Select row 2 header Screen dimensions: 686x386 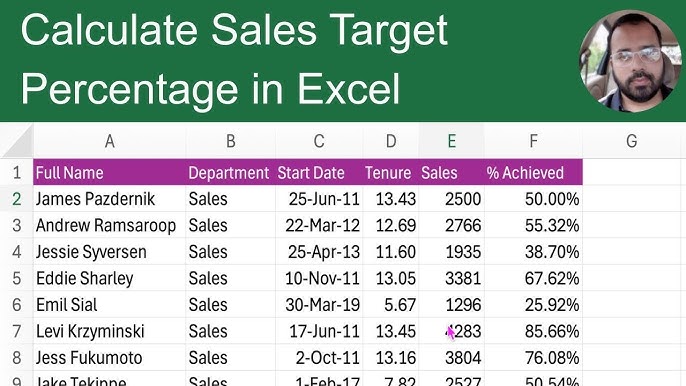17,199
